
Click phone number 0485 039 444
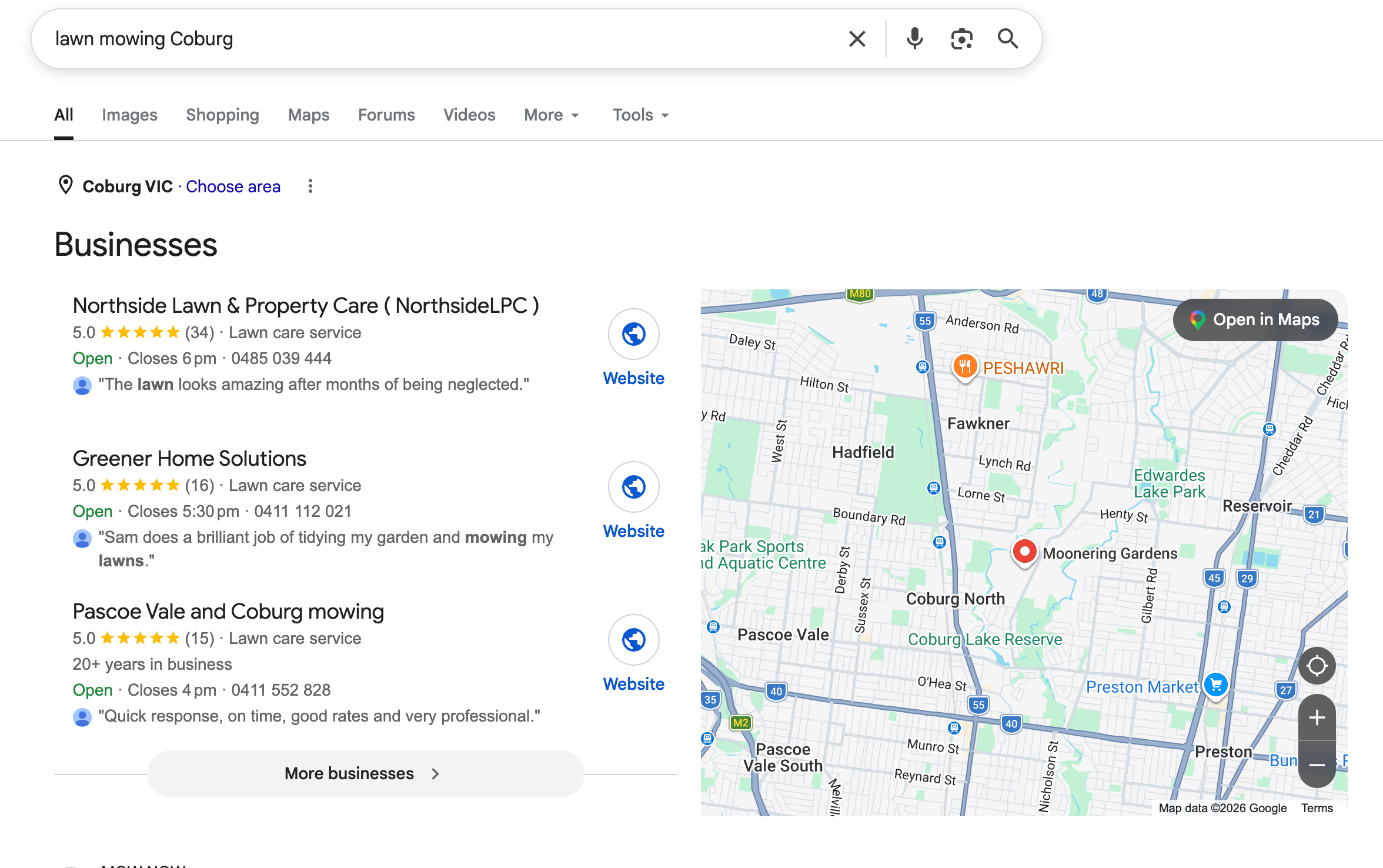coord(281,359)
